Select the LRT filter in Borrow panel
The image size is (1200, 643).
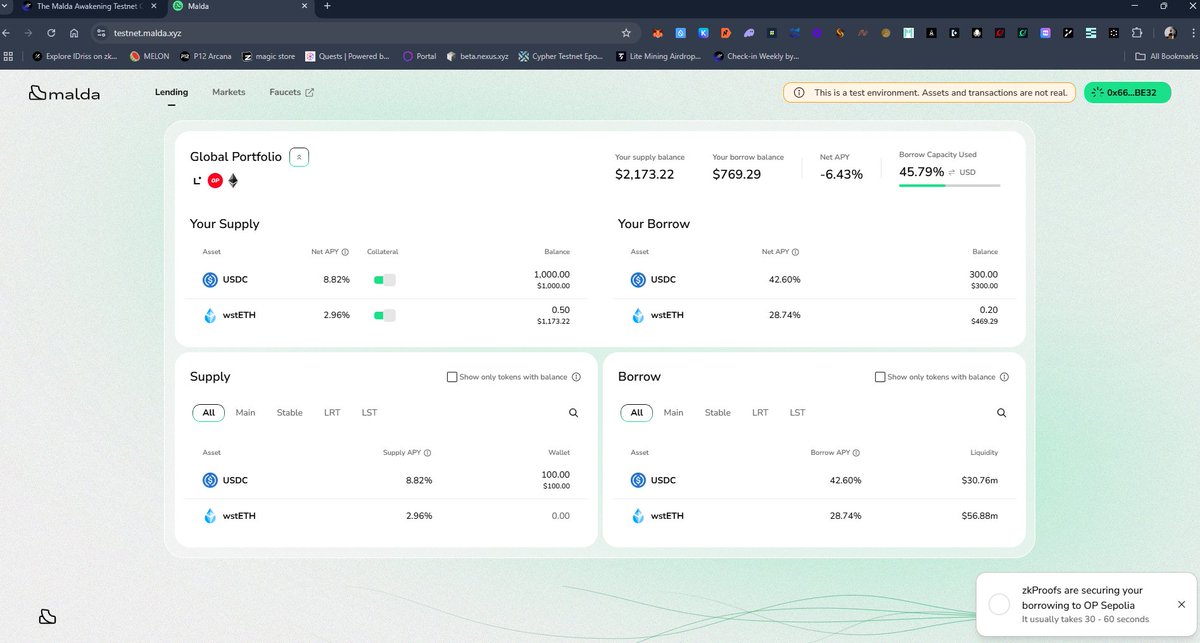click(760, 413)
